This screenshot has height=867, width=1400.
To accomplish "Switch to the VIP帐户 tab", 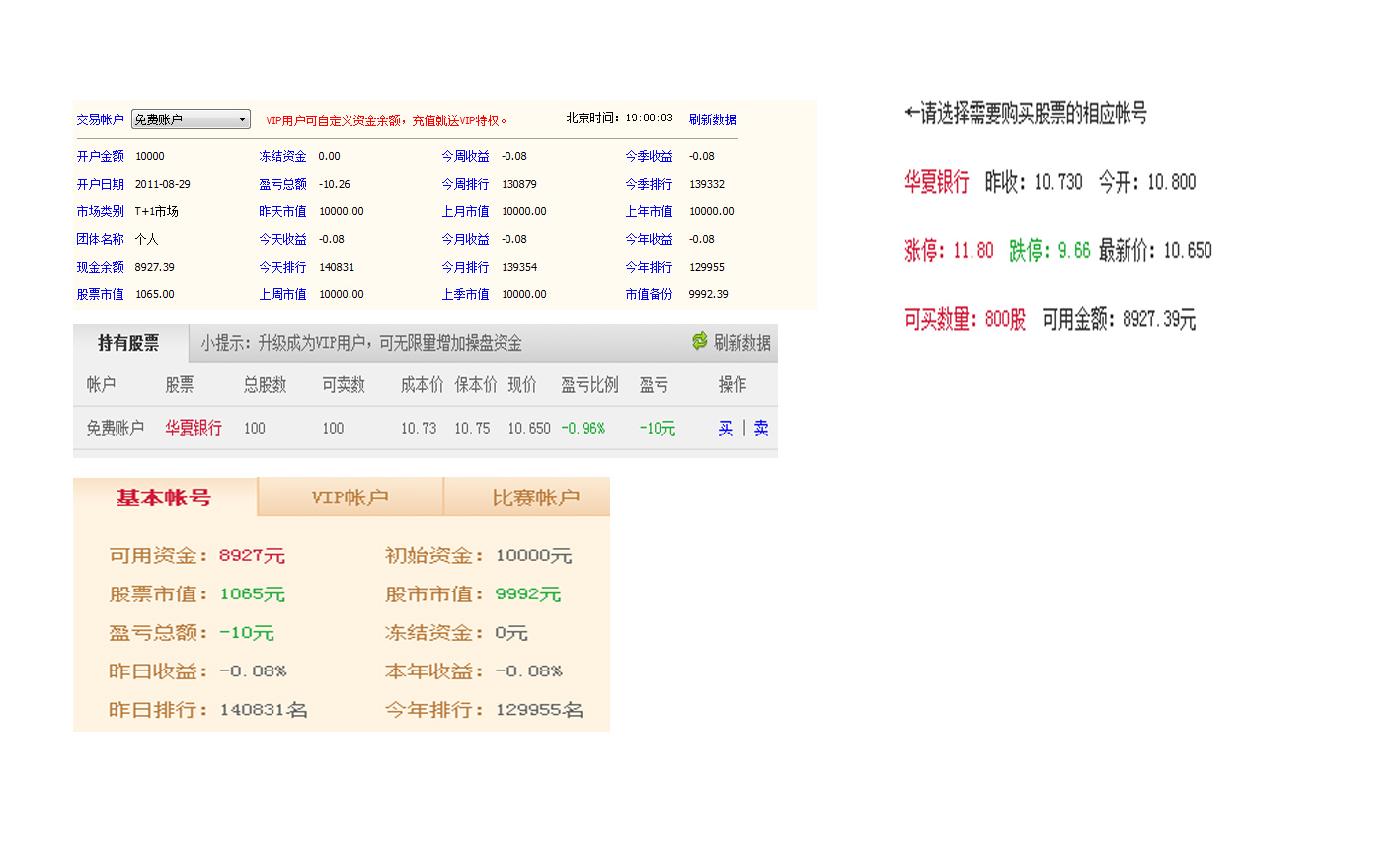I will [x=350, y=497].
